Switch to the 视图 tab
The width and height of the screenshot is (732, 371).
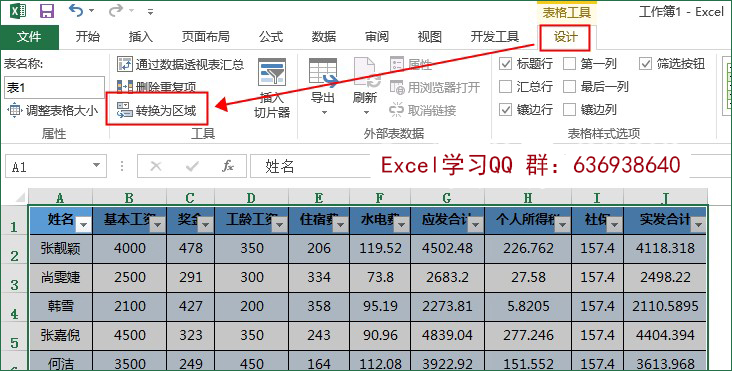click(x=429, y=36)
